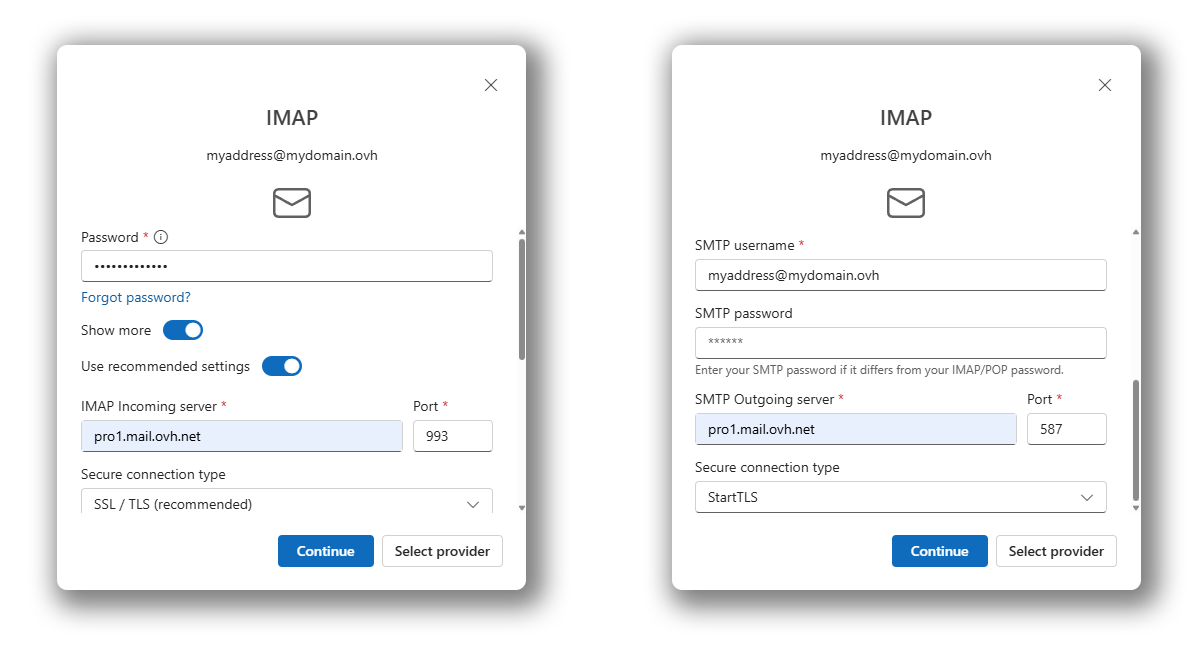The image size is (1200, 650).
Task: Click the envelope icon above SMTP username
Action: [x=906, y=203]
